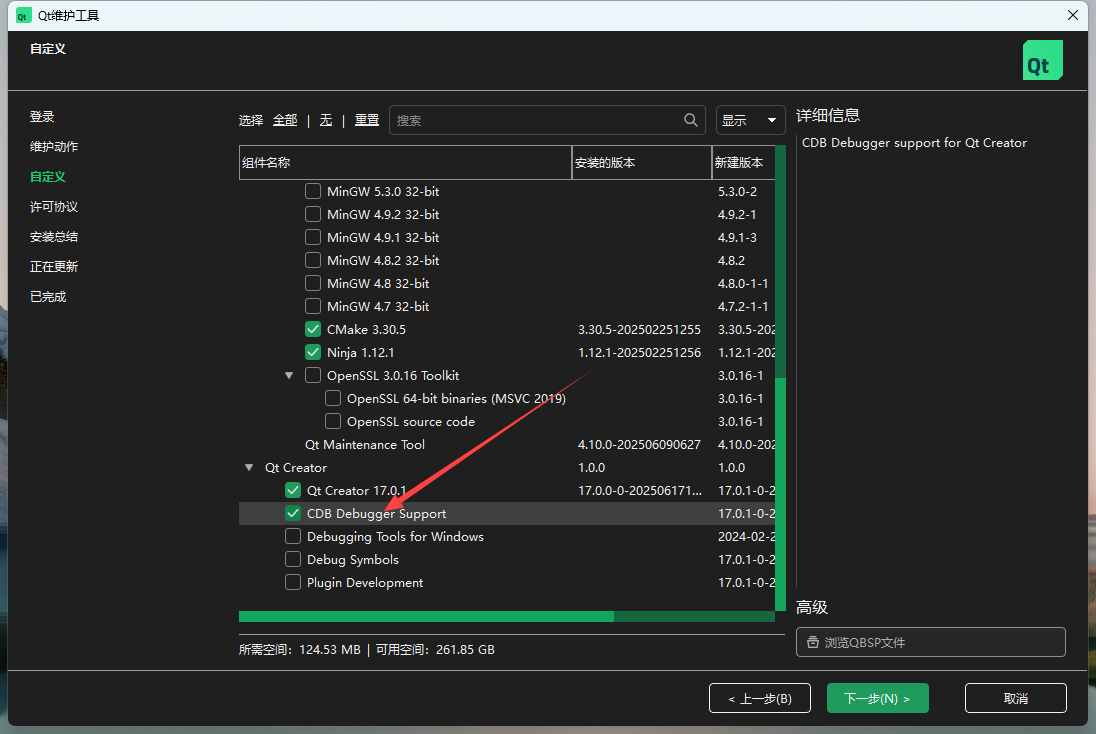Image resolution: width=1096 pixels, height=734 pixels.
Task: Check OpenSSL source code checkbox
Action: 333,422
